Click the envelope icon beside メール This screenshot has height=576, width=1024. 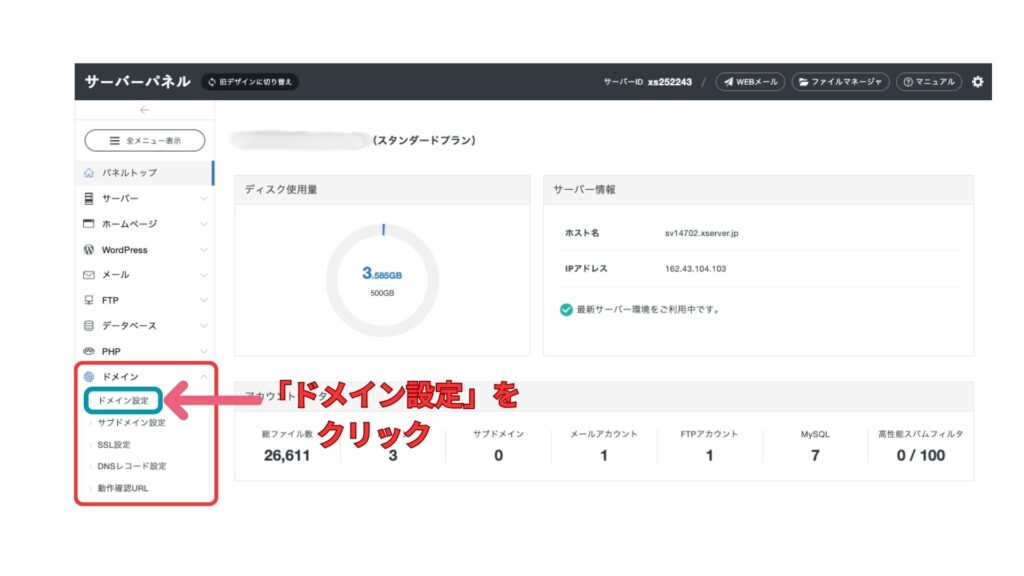[89, 275]
